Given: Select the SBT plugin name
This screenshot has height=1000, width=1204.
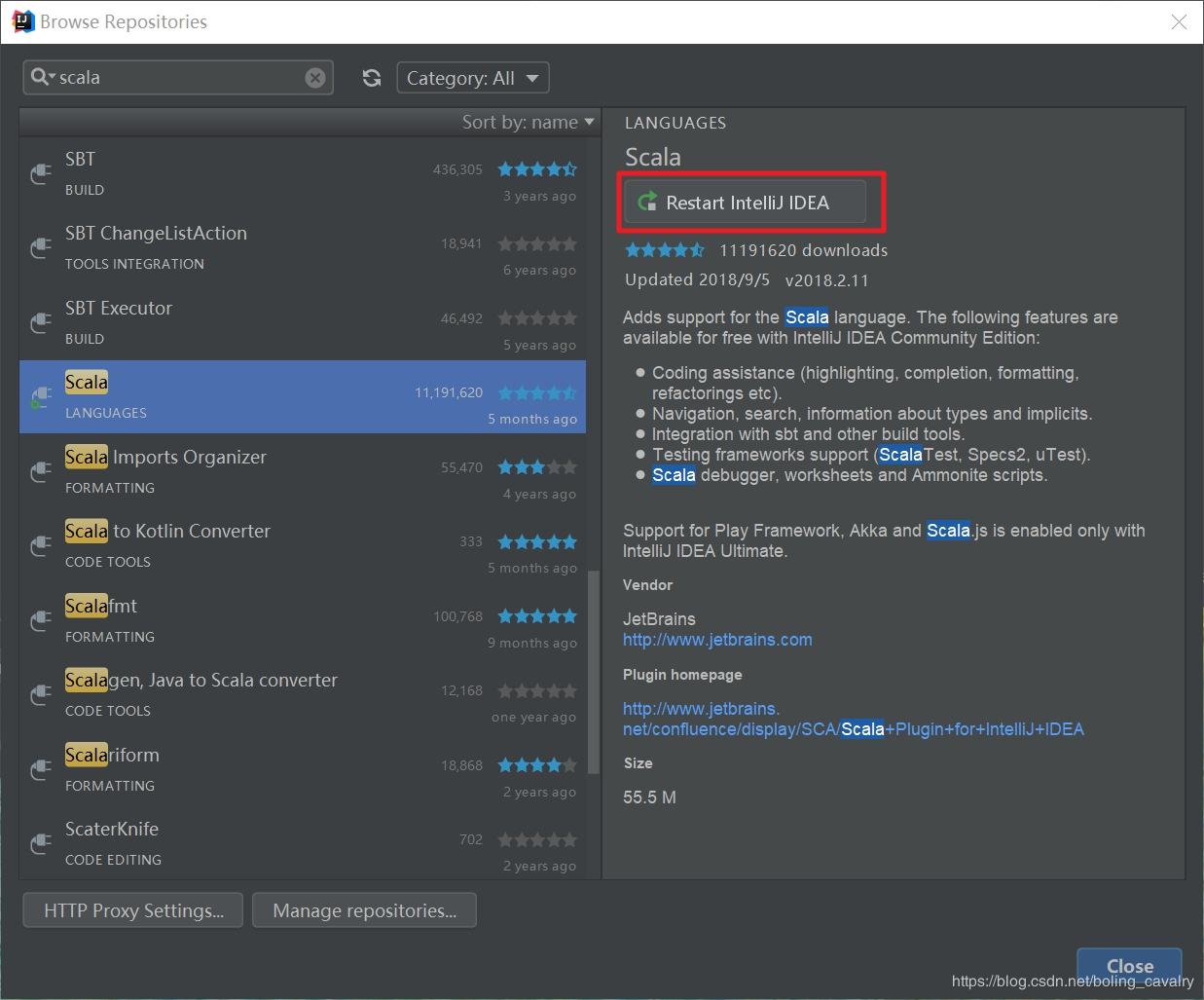Looking at the screenshot, I should (80, 159).
